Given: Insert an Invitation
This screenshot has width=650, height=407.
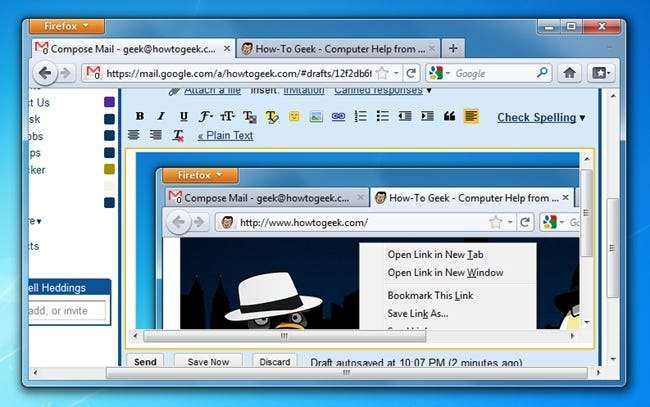Looking at the screenshot, I should point(304,90).
